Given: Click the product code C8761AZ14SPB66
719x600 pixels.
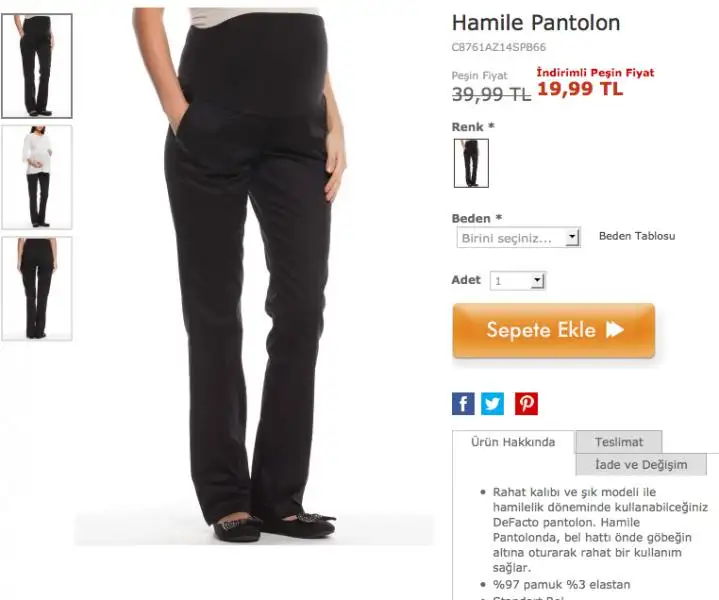Looking at the screenshot, I should pos(498,47).
